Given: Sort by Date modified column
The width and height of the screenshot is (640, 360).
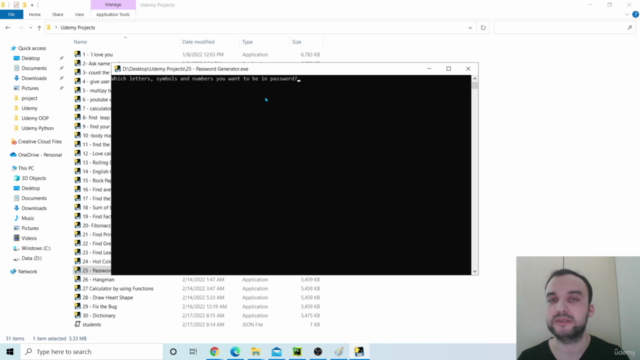Looking at the screenshot, I should tap(198, 42).
